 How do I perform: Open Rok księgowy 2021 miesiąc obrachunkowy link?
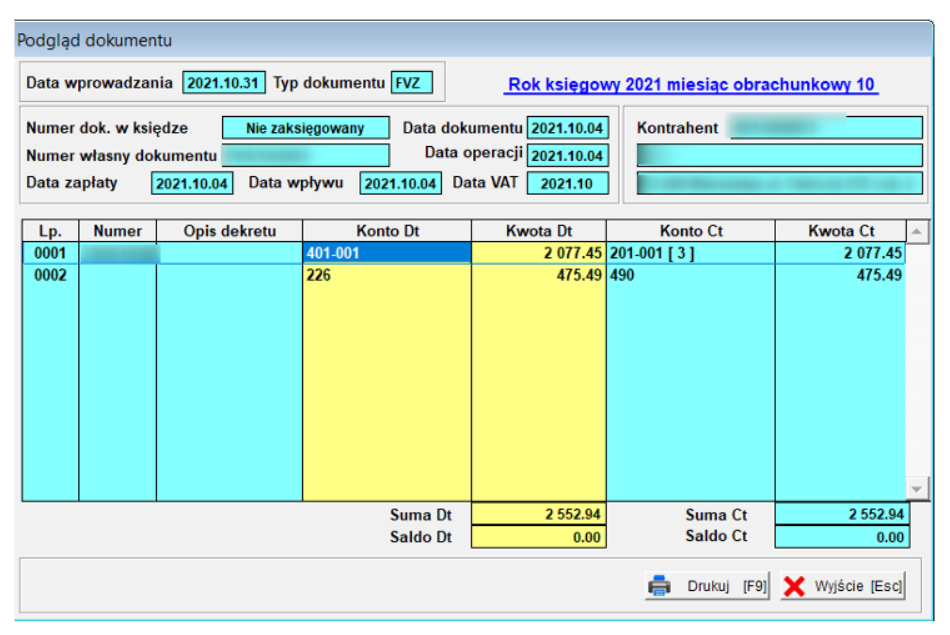691,84
